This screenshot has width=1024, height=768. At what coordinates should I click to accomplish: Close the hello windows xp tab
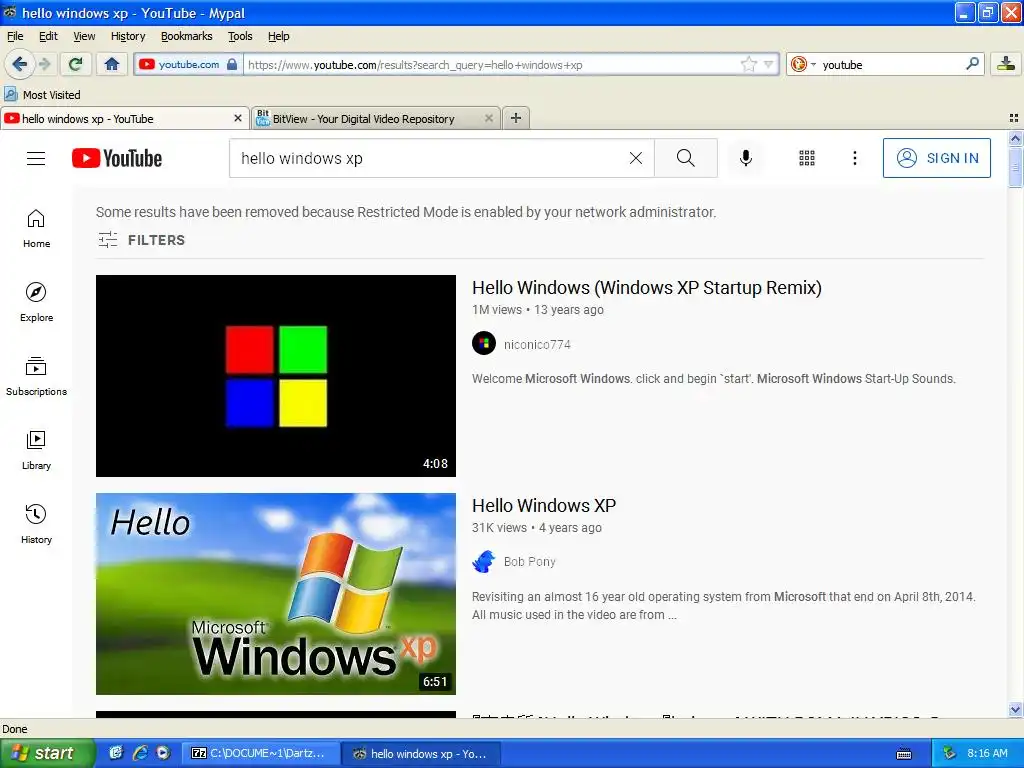(x=238, y=118)
